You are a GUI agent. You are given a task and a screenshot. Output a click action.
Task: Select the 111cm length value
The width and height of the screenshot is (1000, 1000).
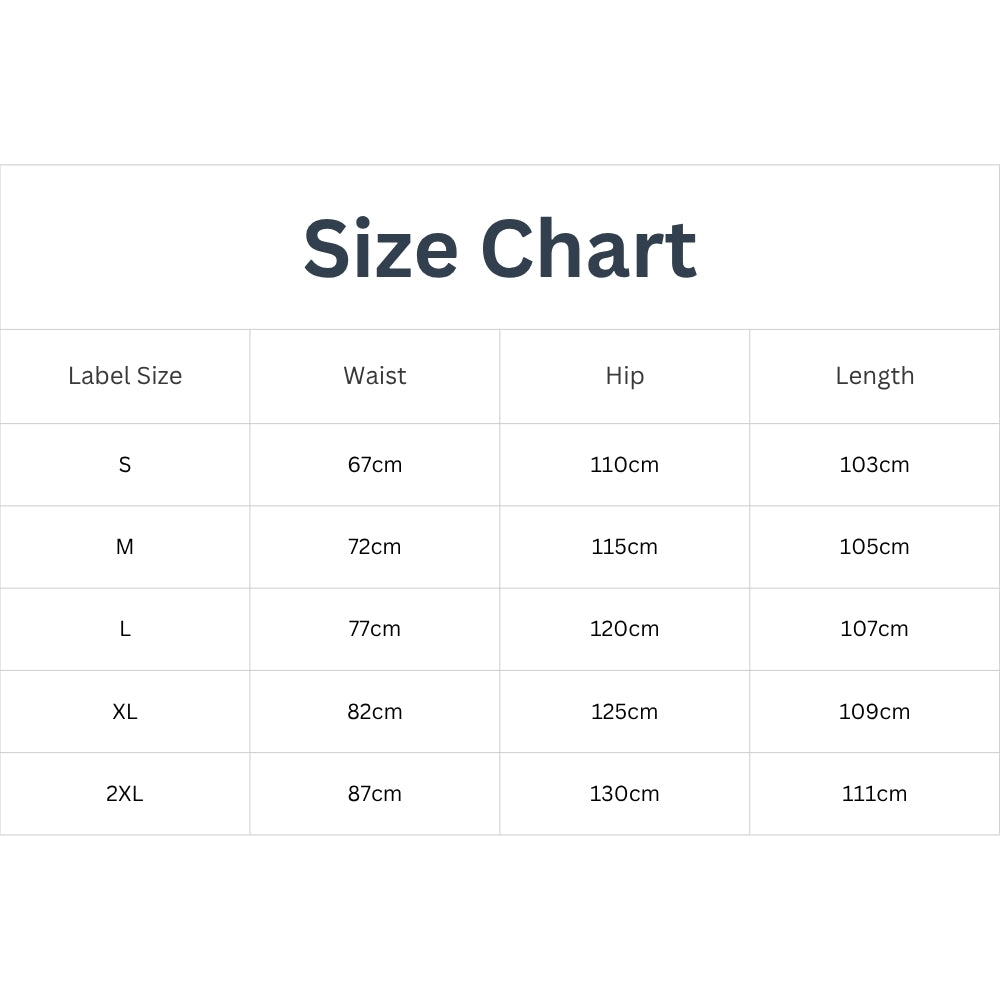[875, 794]
